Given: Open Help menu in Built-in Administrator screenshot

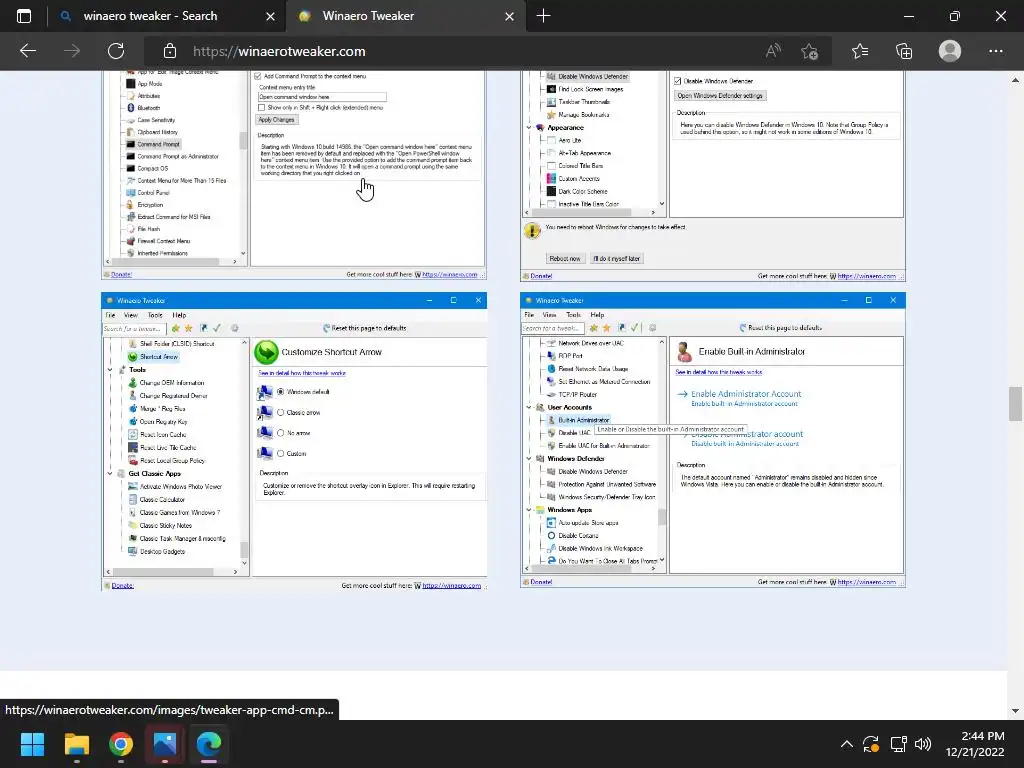Looking at the screenshot, I should click(597, 315).
